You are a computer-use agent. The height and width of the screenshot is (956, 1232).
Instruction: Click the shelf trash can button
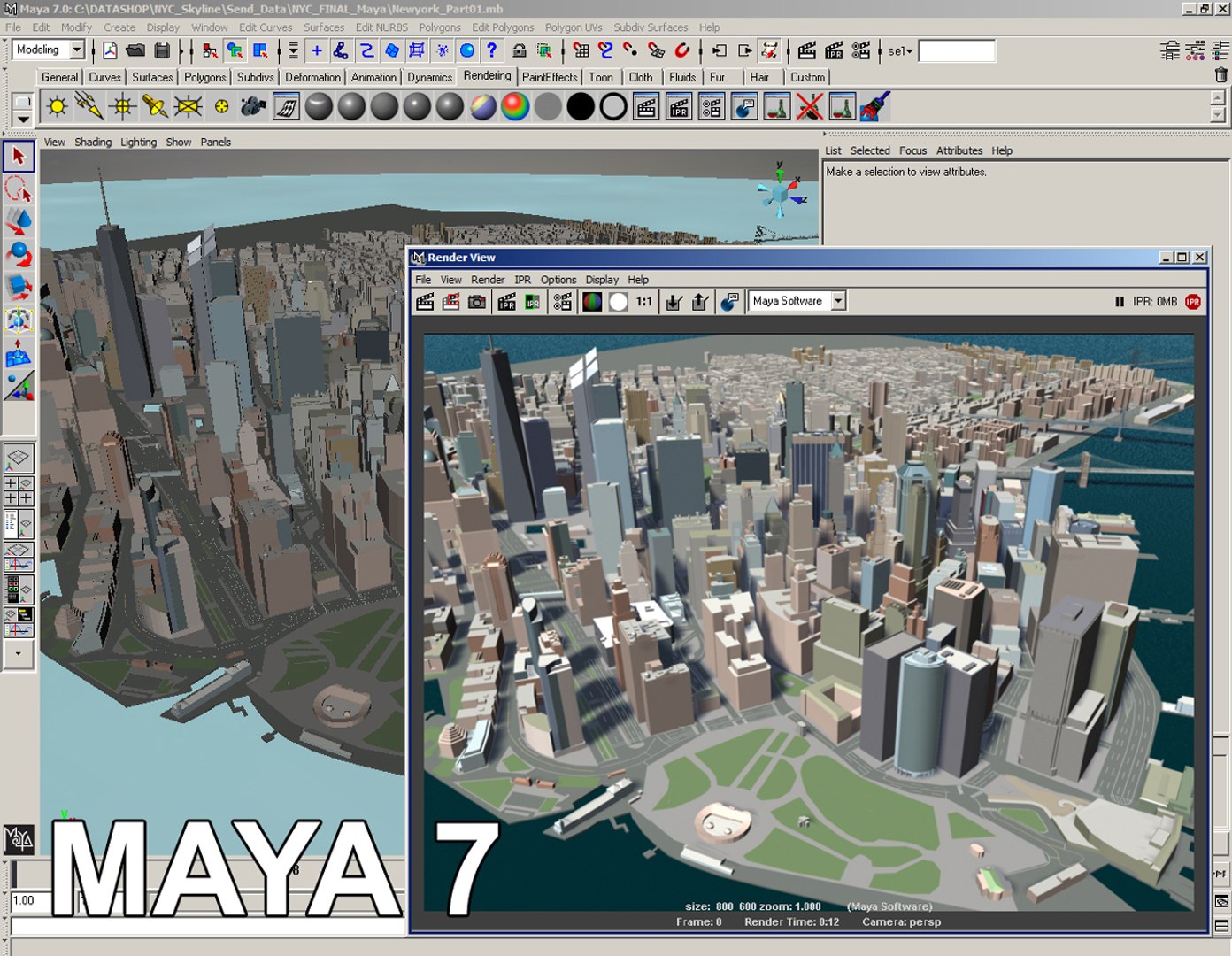[1221, 75]
